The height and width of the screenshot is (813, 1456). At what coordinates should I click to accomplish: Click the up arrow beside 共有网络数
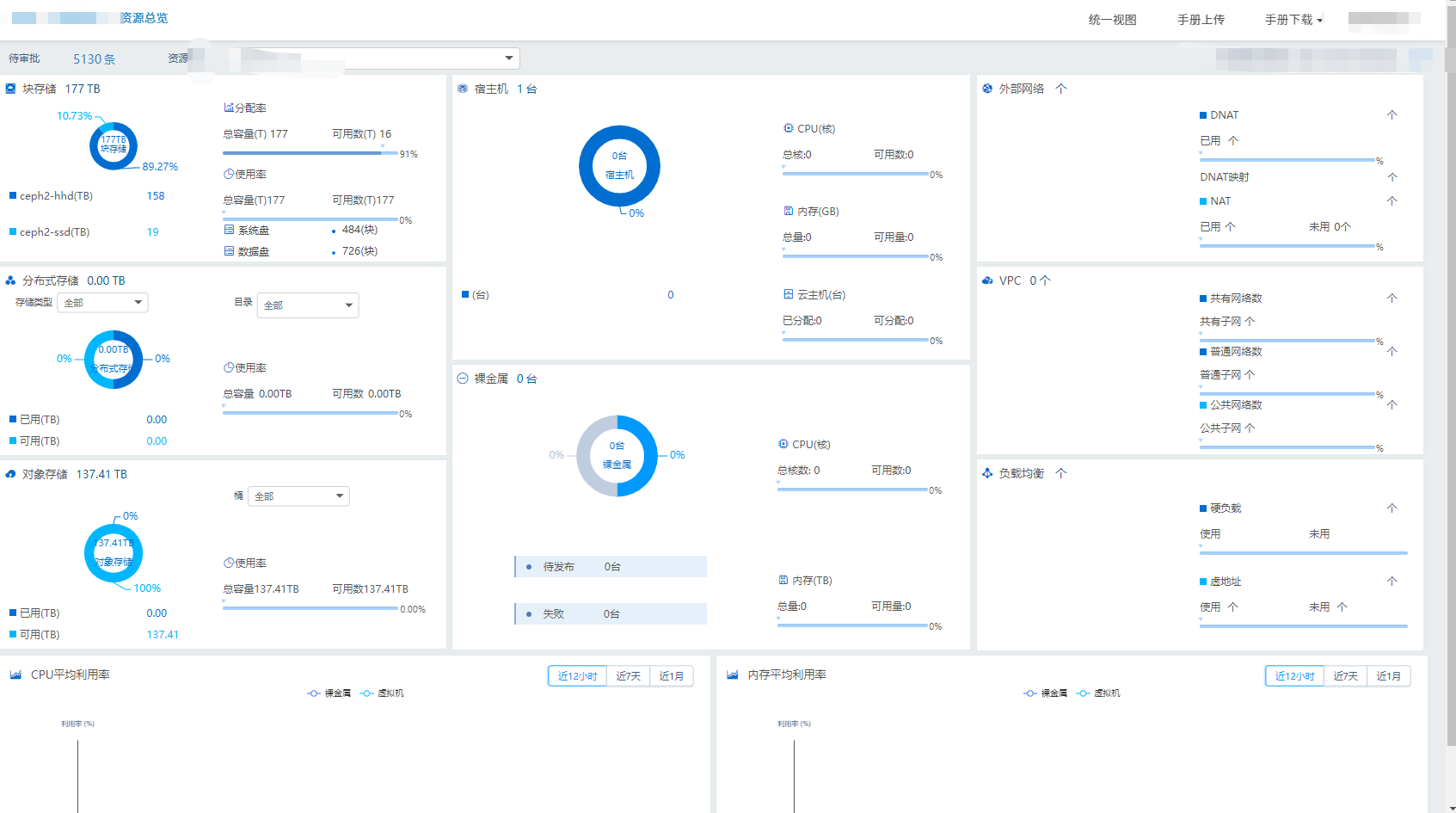click(x=1392, y=298)
